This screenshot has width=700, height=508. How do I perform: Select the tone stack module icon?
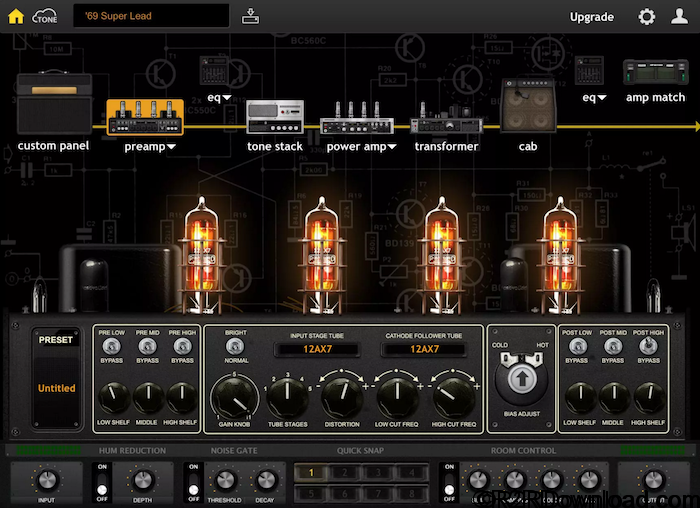[x=275, y=117]
